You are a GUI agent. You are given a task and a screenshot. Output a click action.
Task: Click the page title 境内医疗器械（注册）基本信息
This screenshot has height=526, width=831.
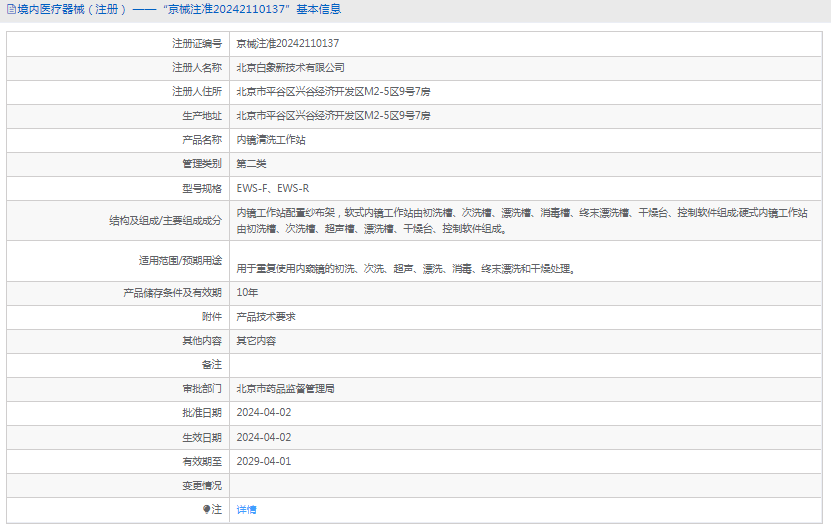click(179, 9)
